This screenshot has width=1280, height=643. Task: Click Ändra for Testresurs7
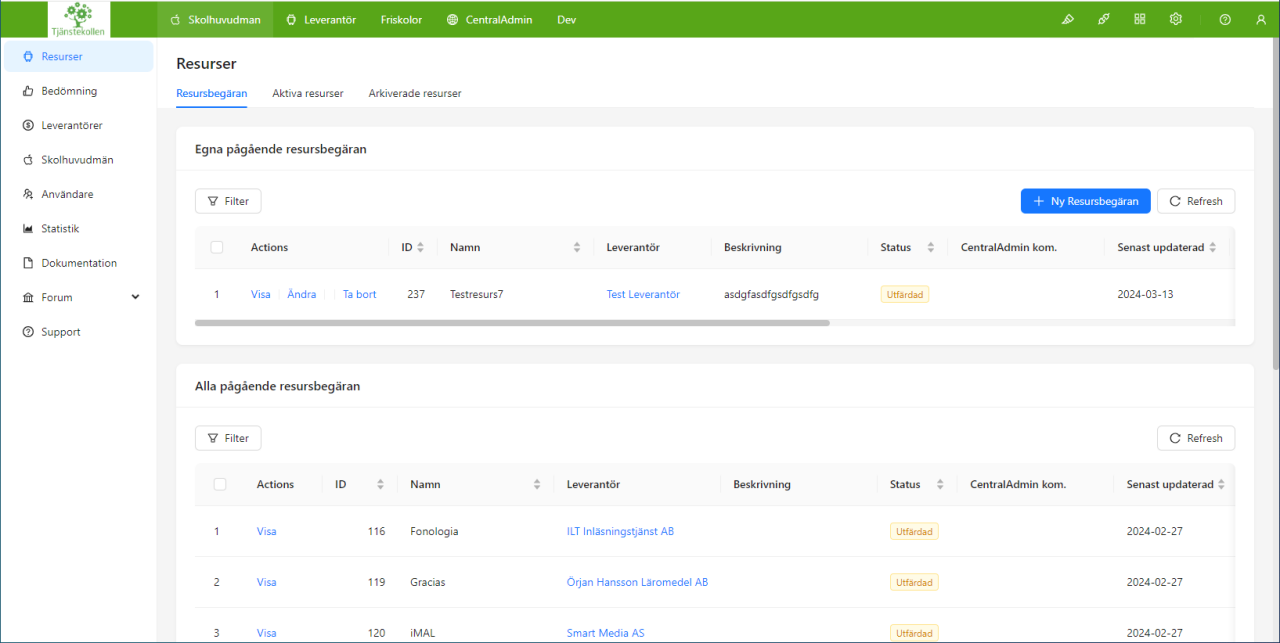pyautogui.click(x=302, y=294)
